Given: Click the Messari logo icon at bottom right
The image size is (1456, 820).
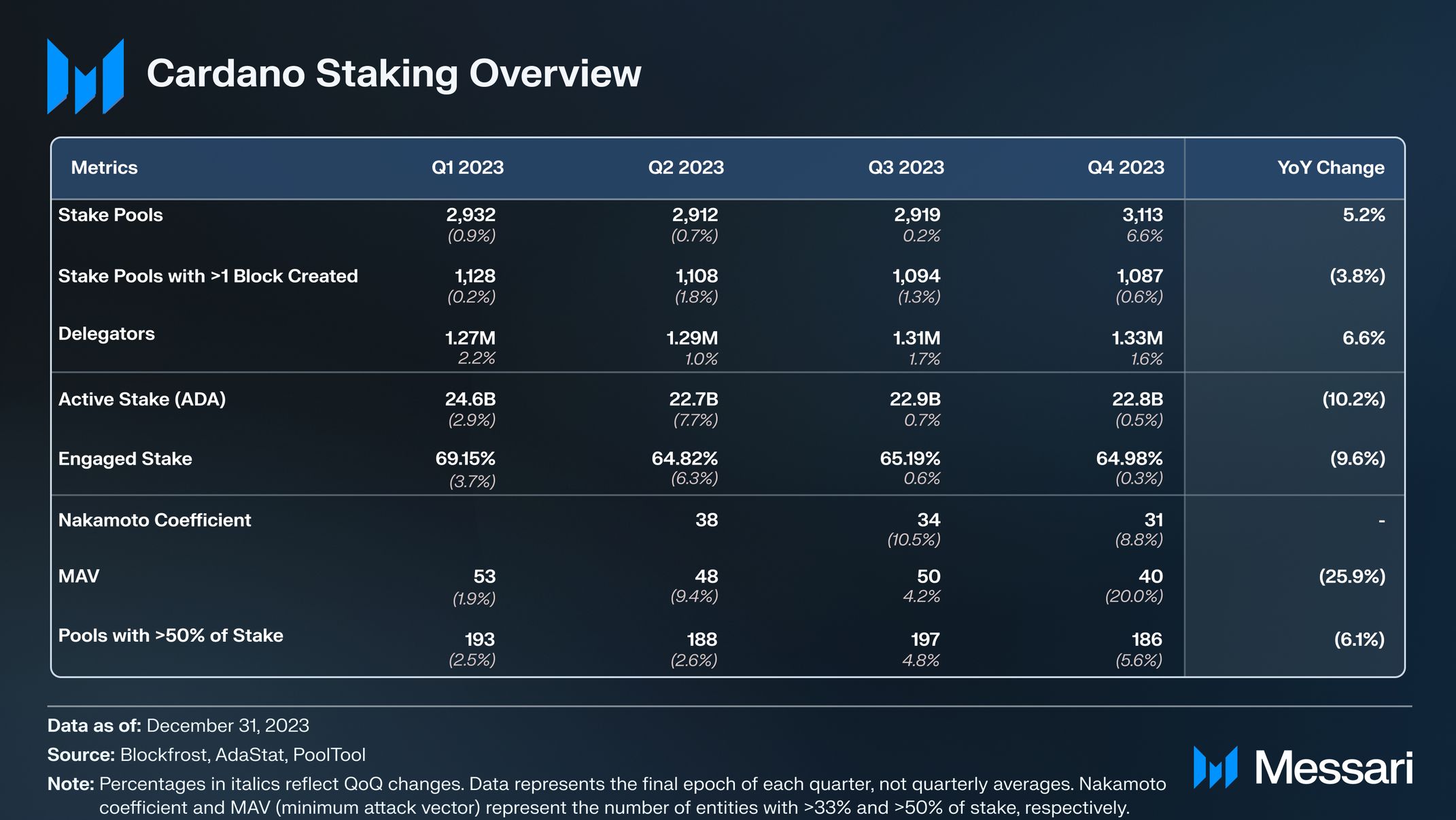Looking at the screenshot, I should 1215,768.
